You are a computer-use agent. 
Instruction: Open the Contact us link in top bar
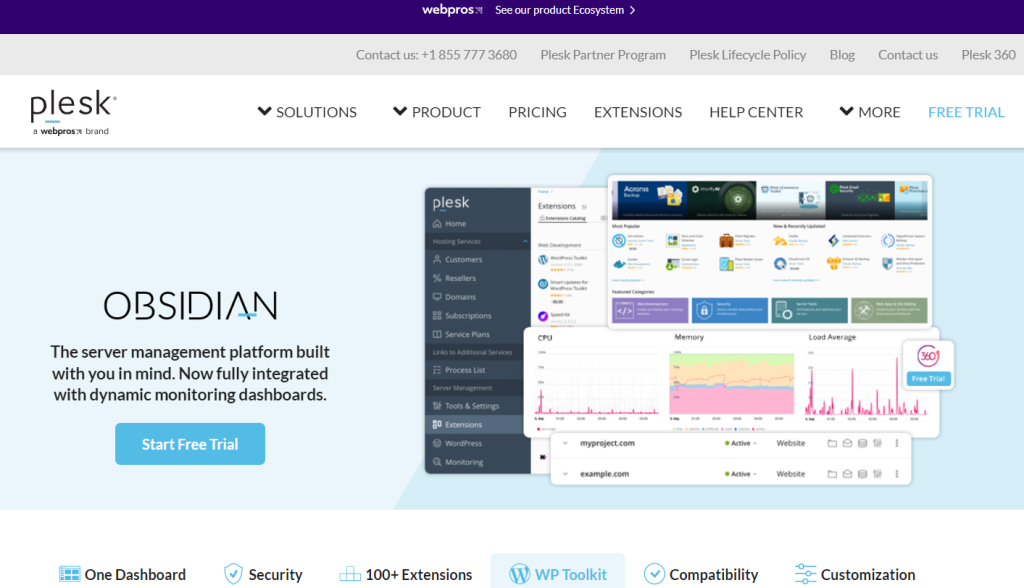908,55
